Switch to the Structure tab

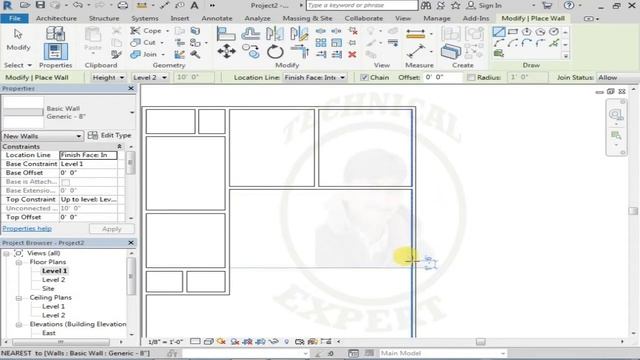click(104, 18)
